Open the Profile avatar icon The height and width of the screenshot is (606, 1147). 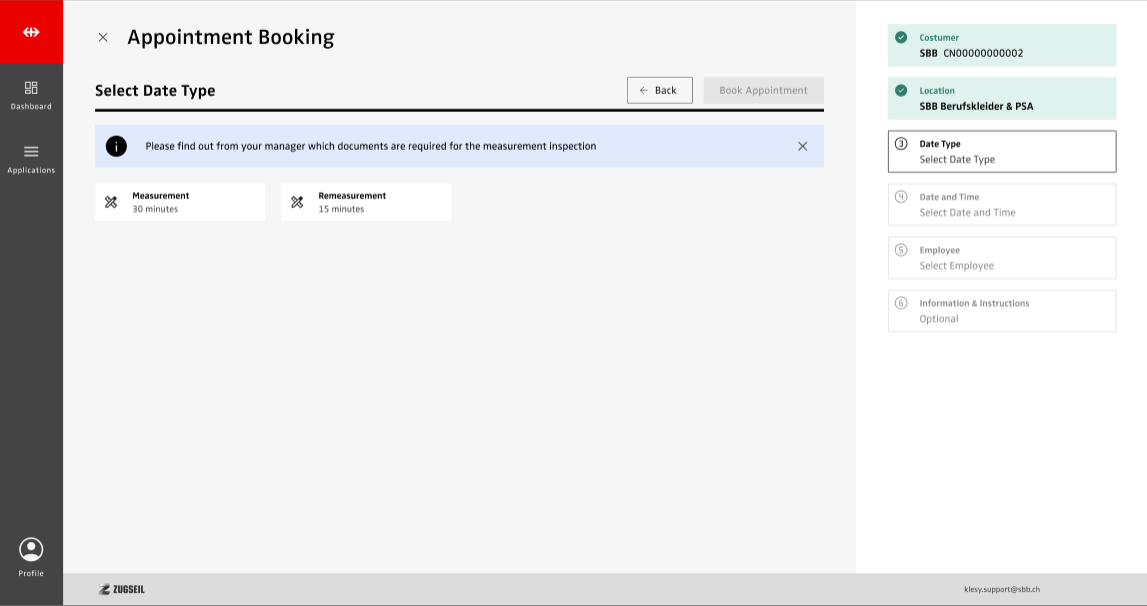point(31,550)
